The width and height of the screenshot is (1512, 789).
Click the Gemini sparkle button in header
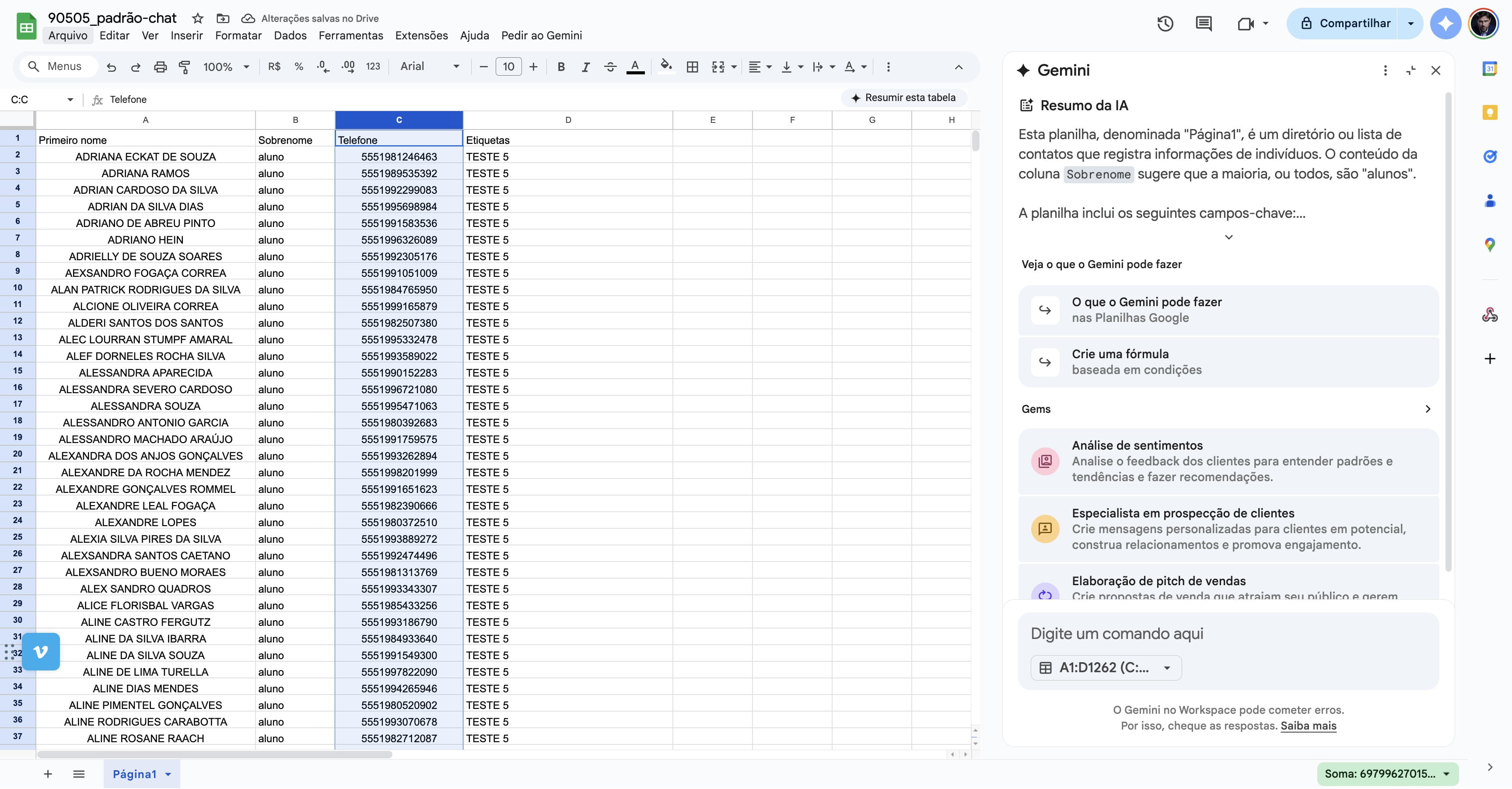coord(1445,24)
